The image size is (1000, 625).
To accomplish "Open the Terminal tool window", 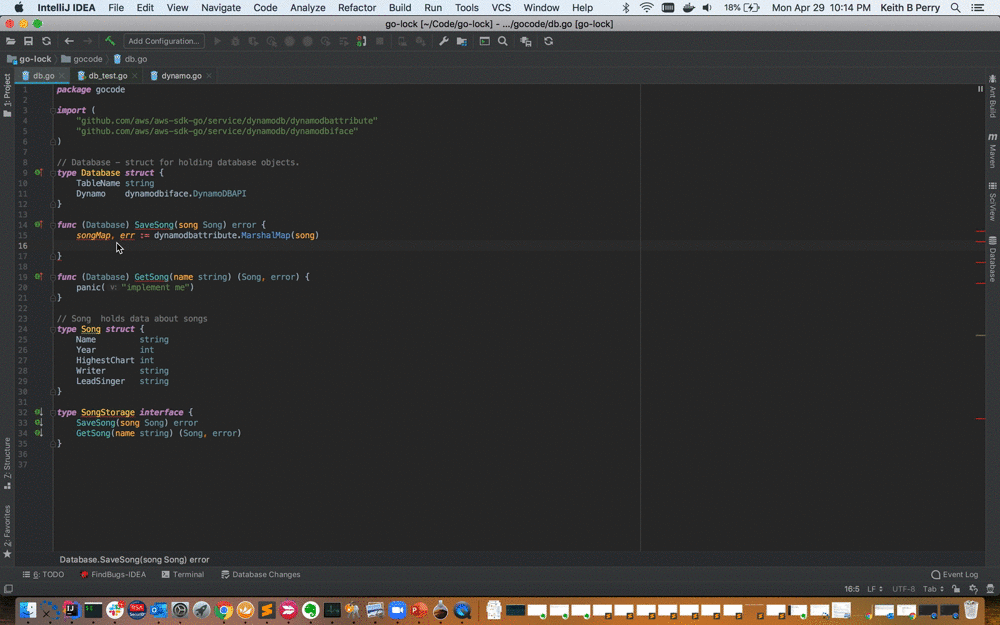I will pos(182,574).
